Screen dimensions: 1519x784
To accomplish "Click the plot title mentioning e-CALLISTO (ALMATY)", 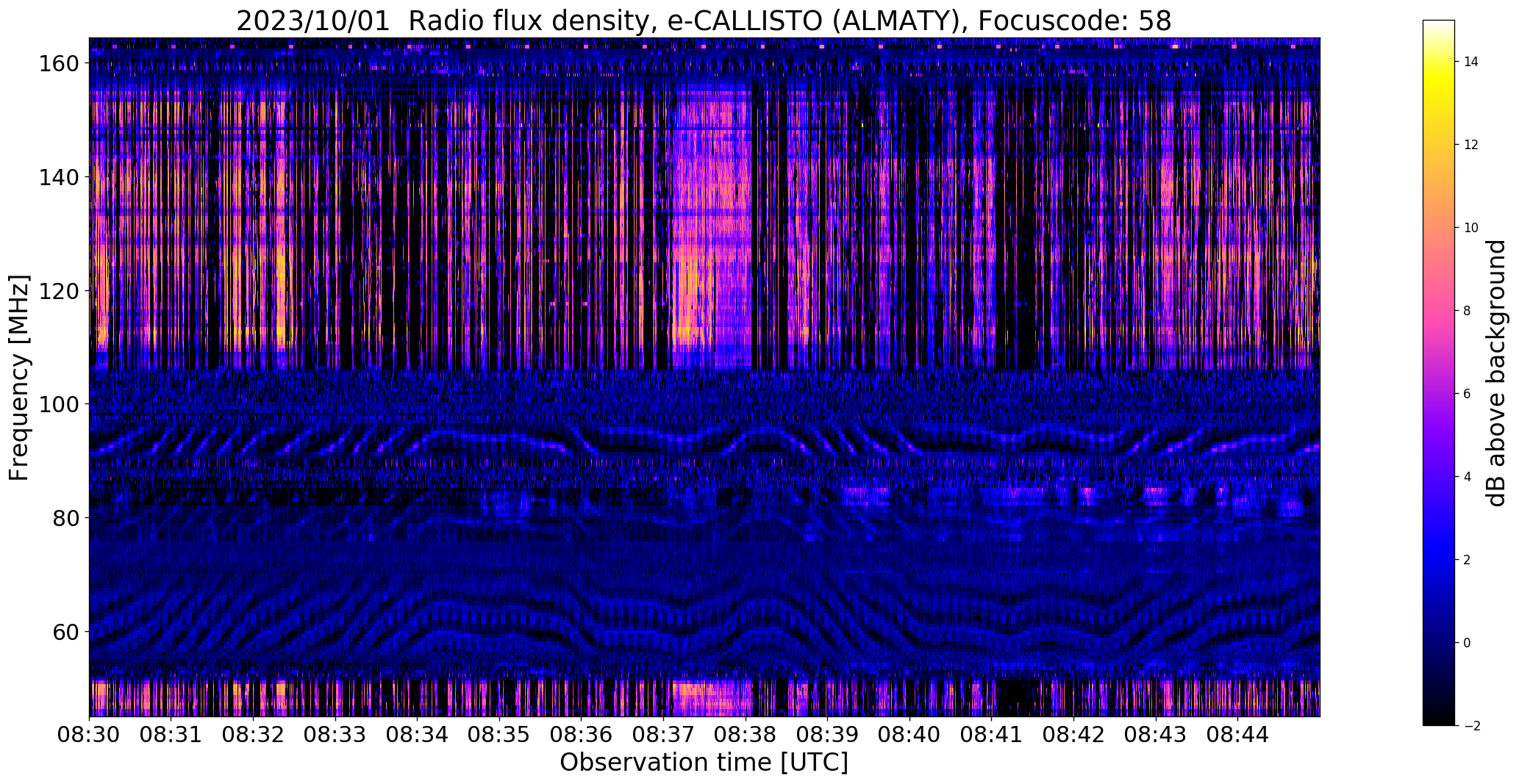I will pyautogui.click(x=704, y=21).
